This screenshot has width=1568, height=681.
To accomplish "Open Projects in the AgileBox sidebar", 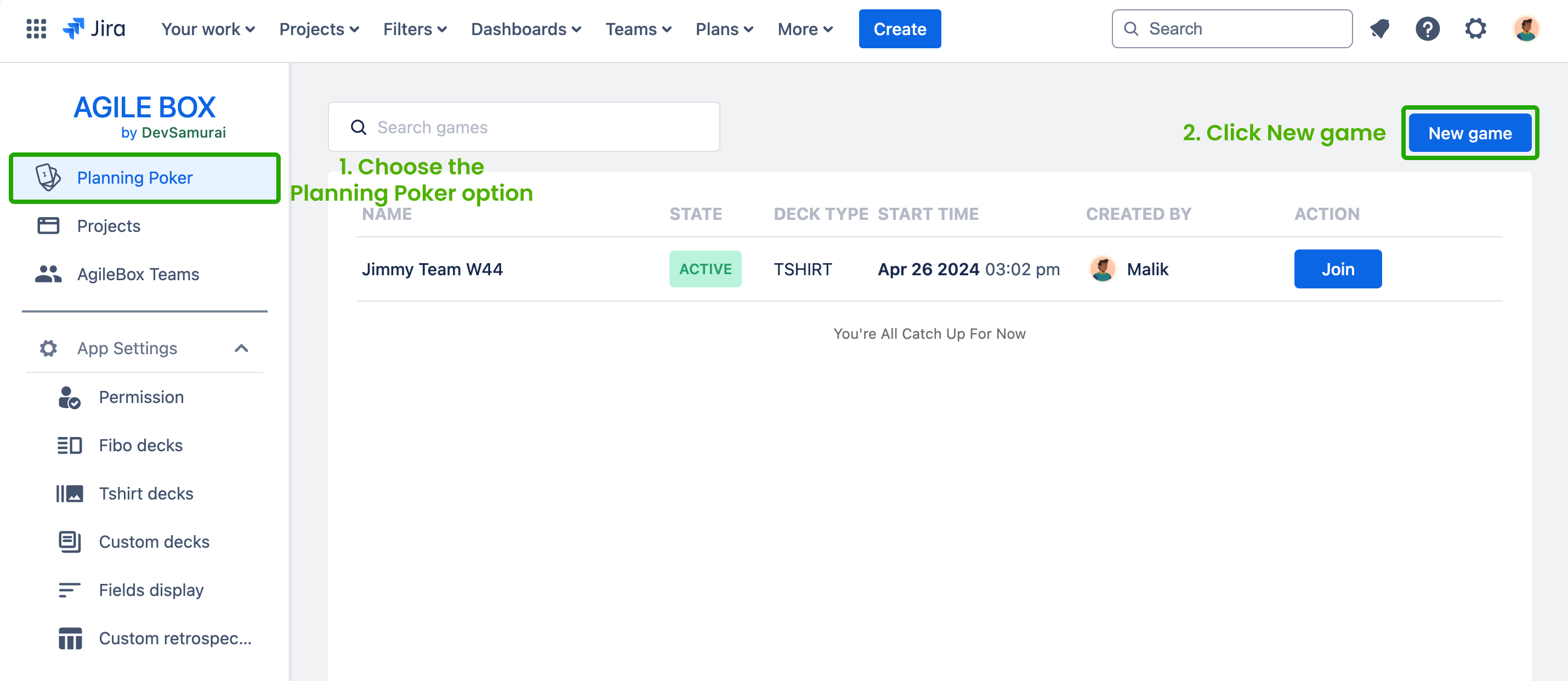I will (145, 226).
